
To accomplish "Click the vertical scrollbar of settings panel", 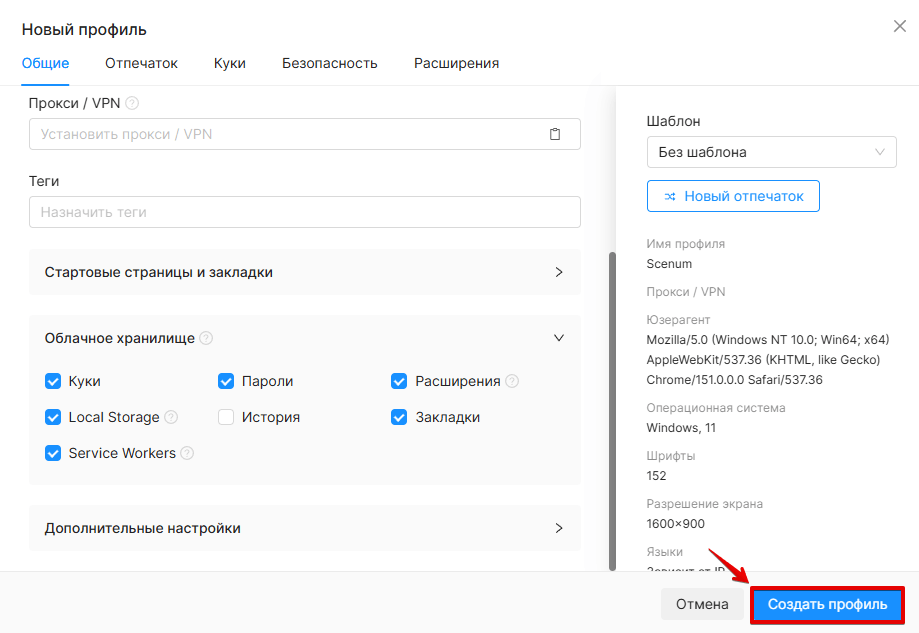I will click(x=612, y=410).
